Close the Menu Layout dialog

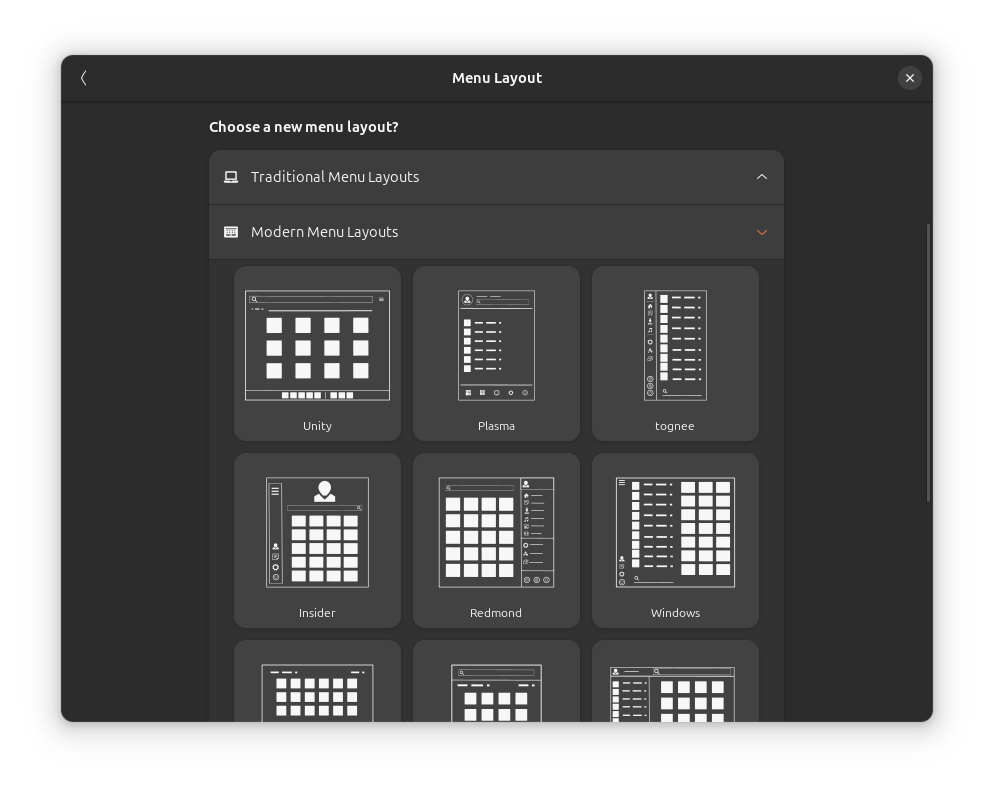point(910,78)
